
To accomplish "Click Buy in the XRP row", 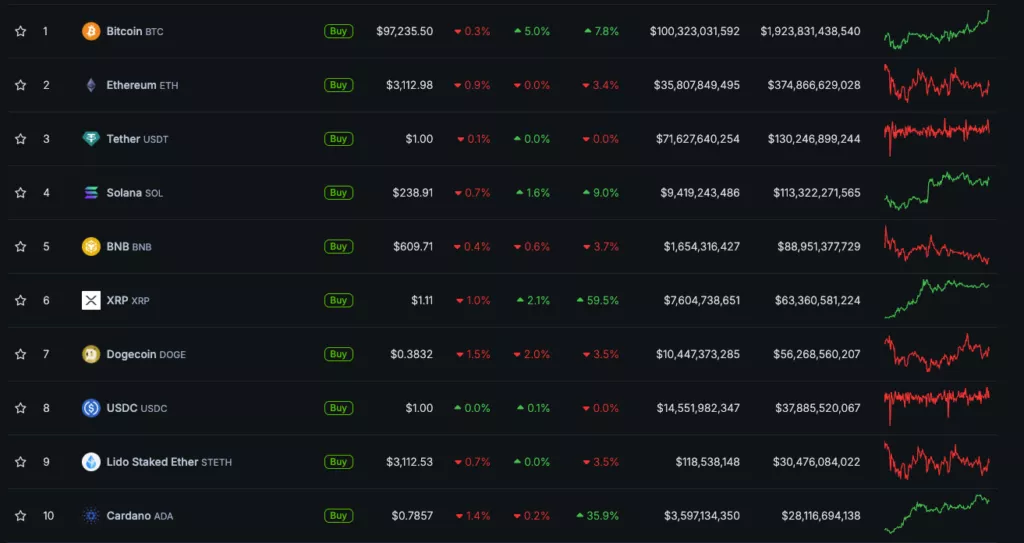I will click(x=338, y=301).
